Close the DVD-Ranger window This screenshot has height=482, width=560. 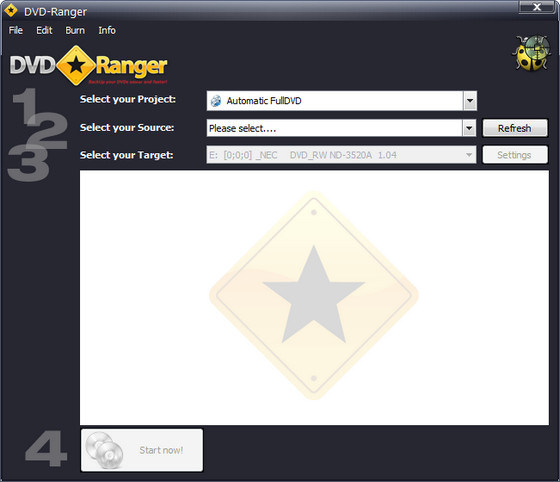(x=537, y=7)
